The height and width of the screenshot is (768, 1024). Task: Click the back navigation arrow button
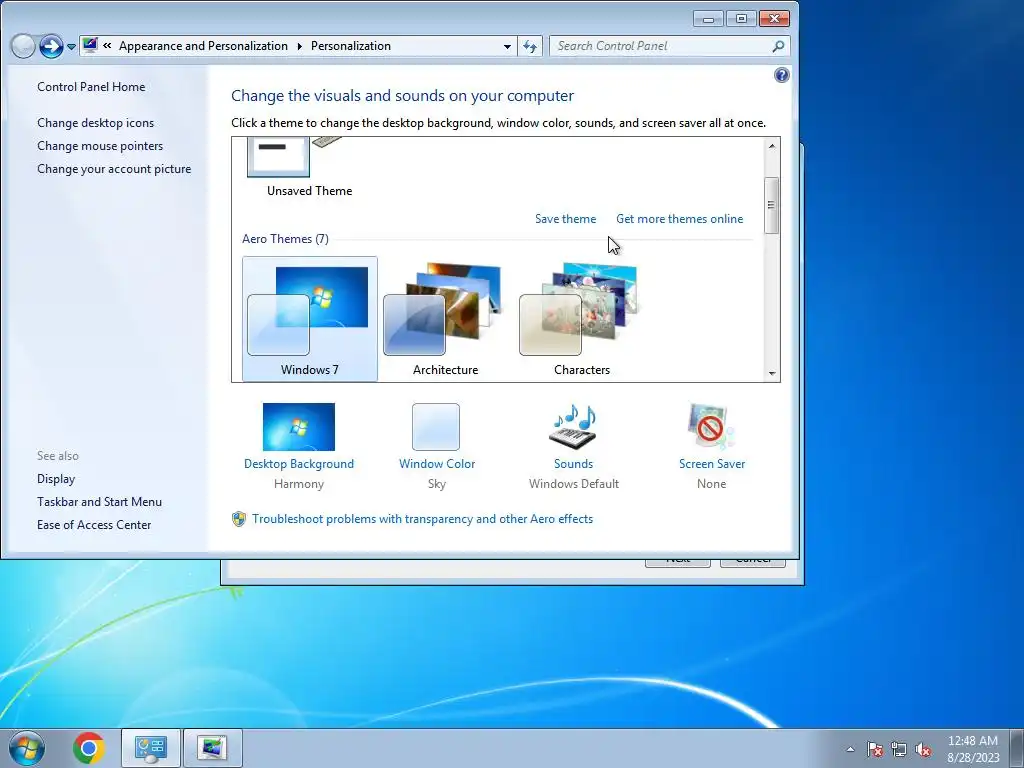click(24, 46)
